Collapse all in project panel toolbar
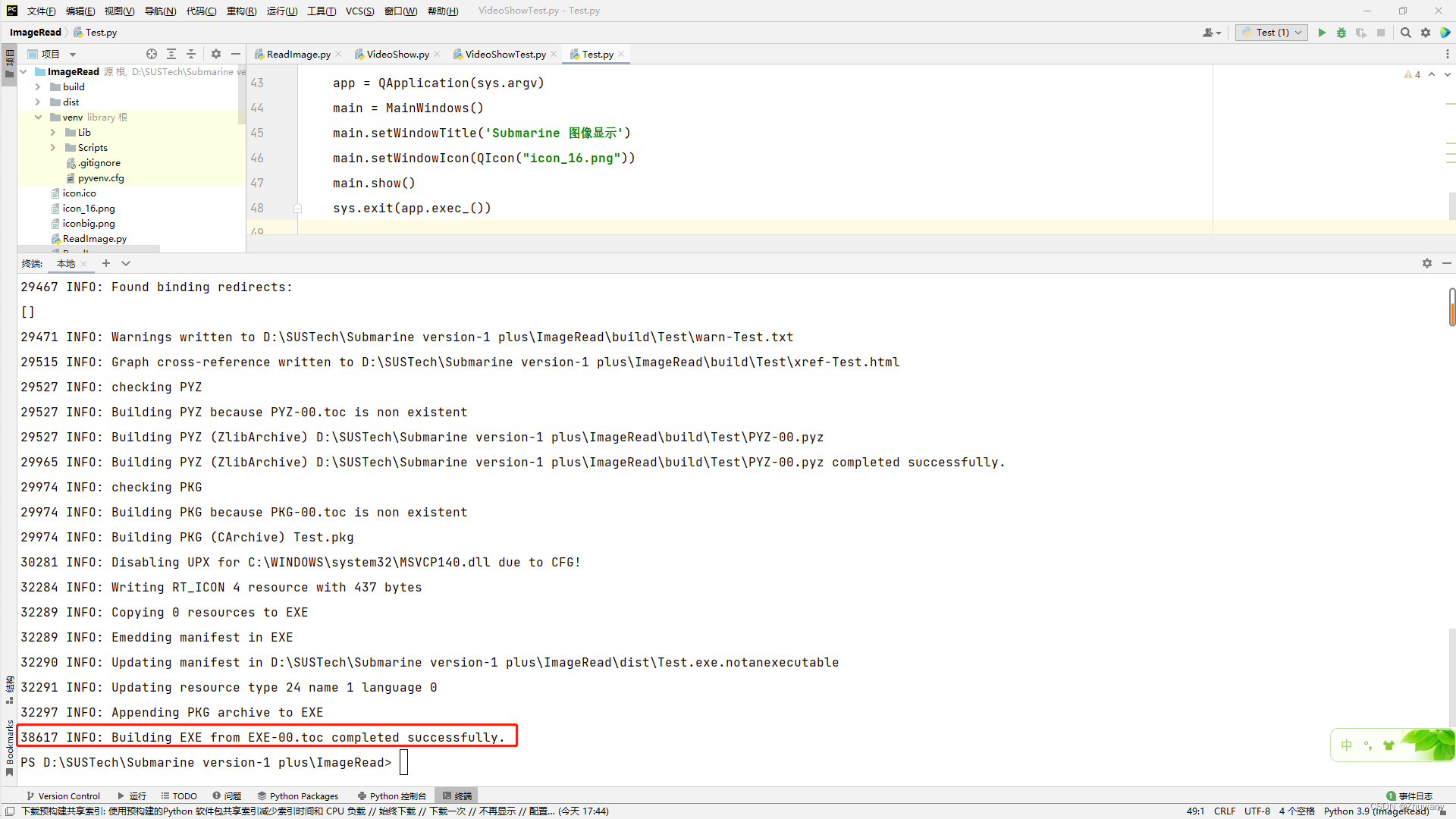 coord(191,54)
